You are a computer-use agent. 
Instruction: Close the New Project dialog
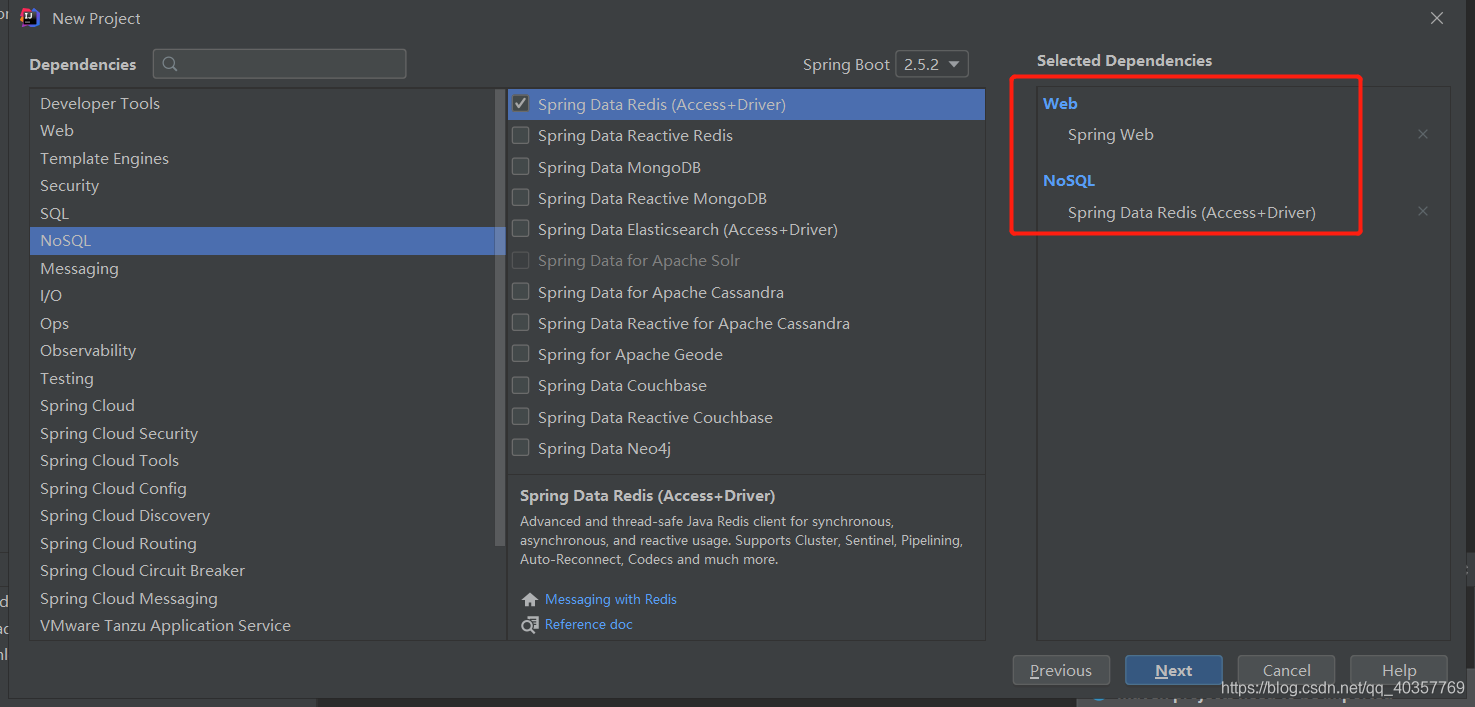[1437, 18]
